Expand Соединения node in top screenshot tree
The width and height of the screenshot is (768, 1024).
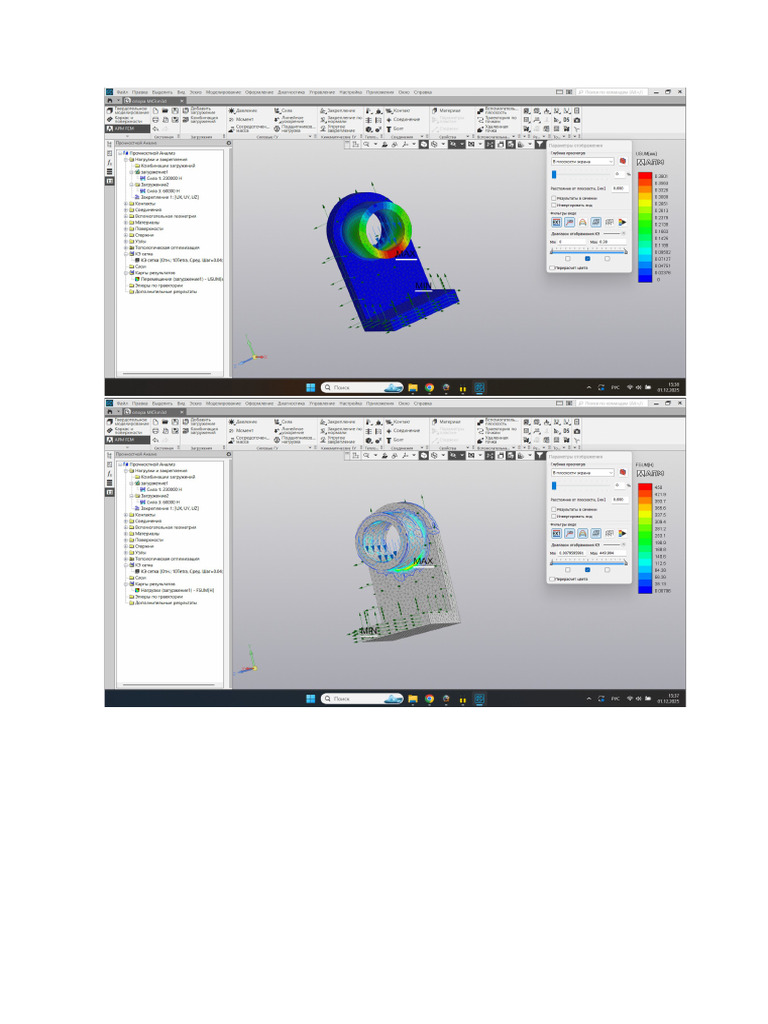pos(125,210)
